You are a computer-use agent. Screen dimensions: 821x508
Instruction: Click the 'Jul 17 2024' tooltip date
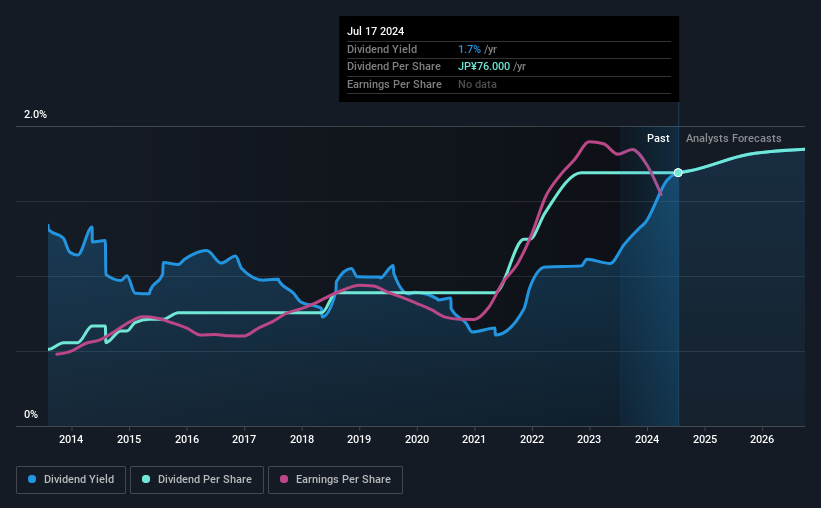[x=375, y=31]
